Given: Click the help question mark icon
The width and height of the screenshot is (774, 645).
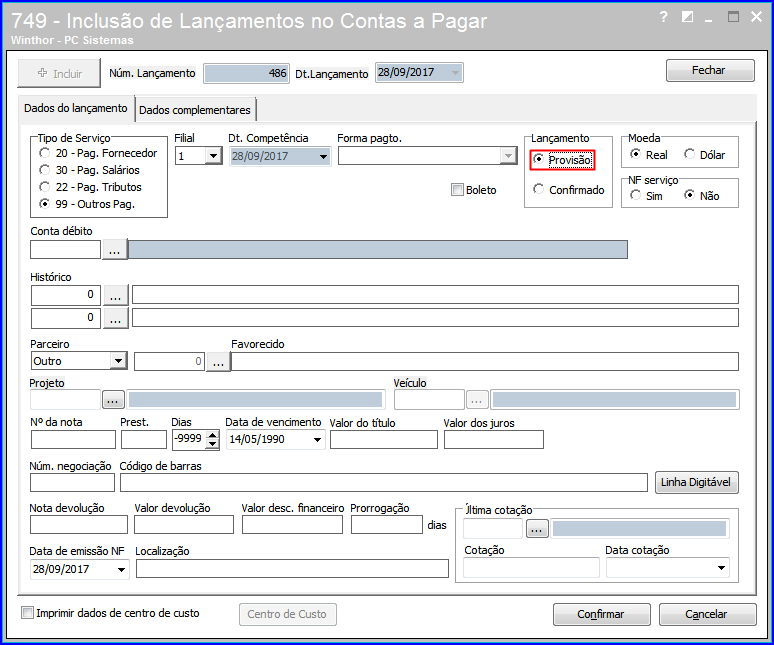Looking at the screenshot, I should tap(664, 17).
